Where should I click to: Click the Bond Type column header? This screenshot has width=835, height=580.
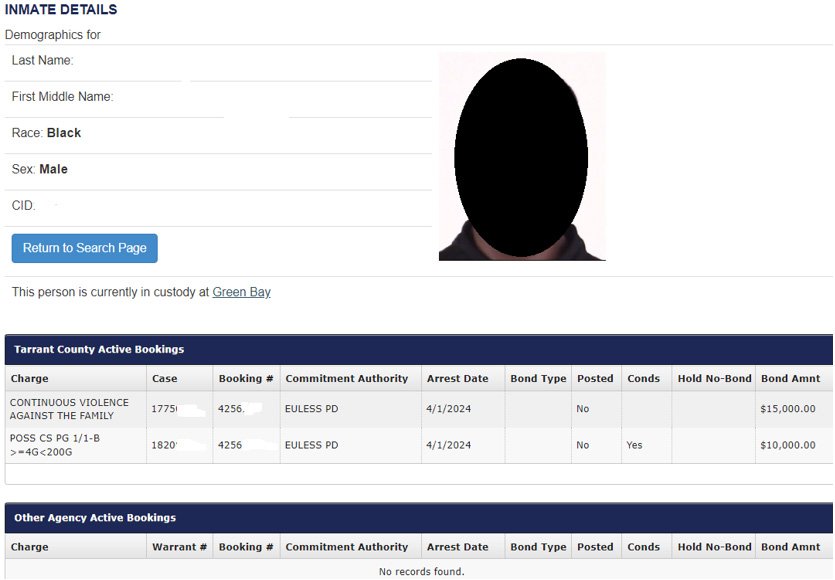[x=538, y=378]
